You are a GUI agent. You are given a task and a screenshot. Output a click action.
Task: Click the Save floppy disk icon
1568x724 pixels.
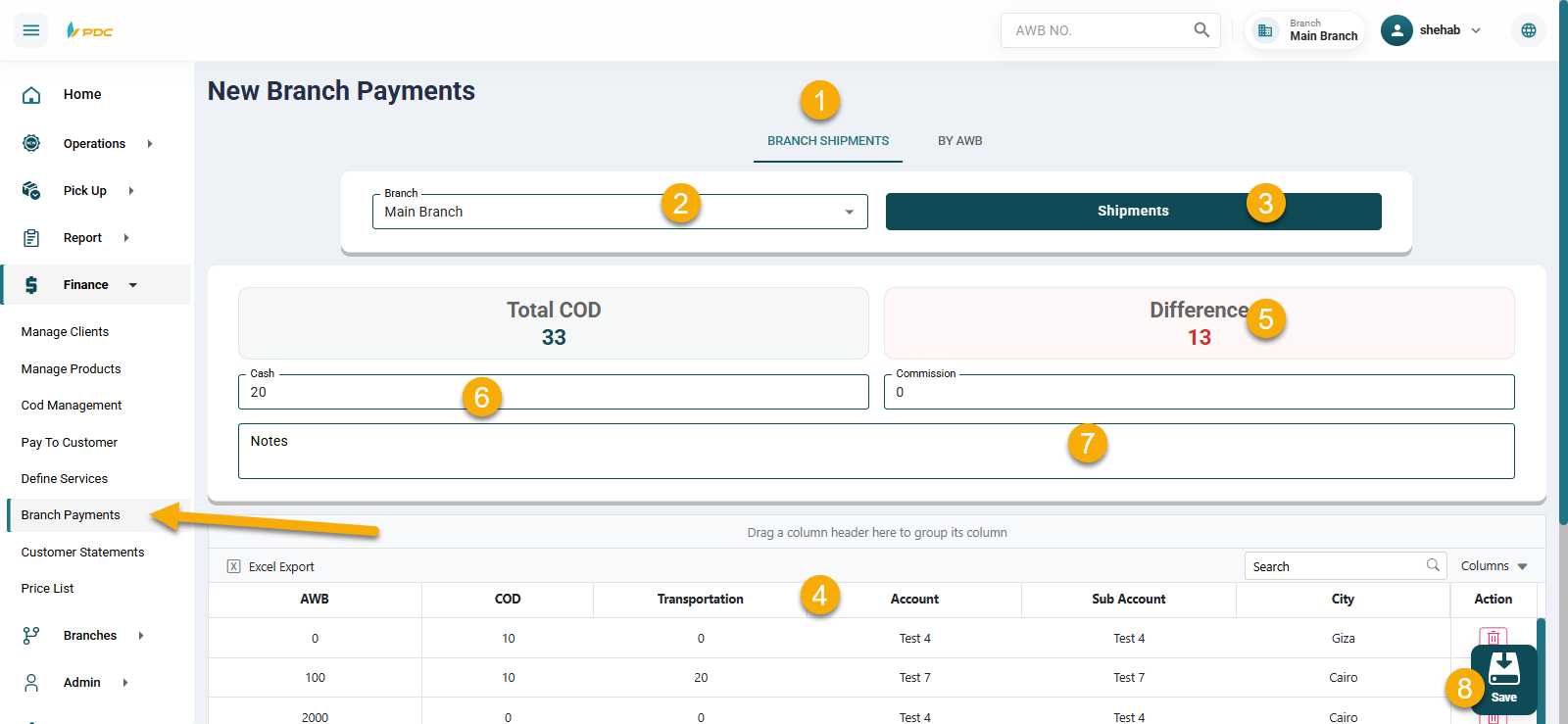(x=1503, y=668)
